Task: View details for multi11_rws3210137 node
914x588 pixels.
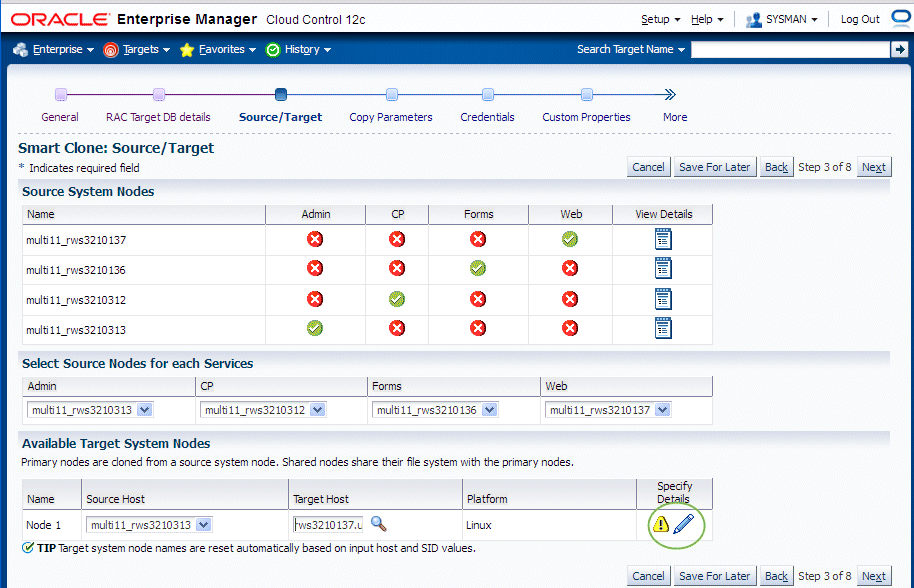Action: 663,239
